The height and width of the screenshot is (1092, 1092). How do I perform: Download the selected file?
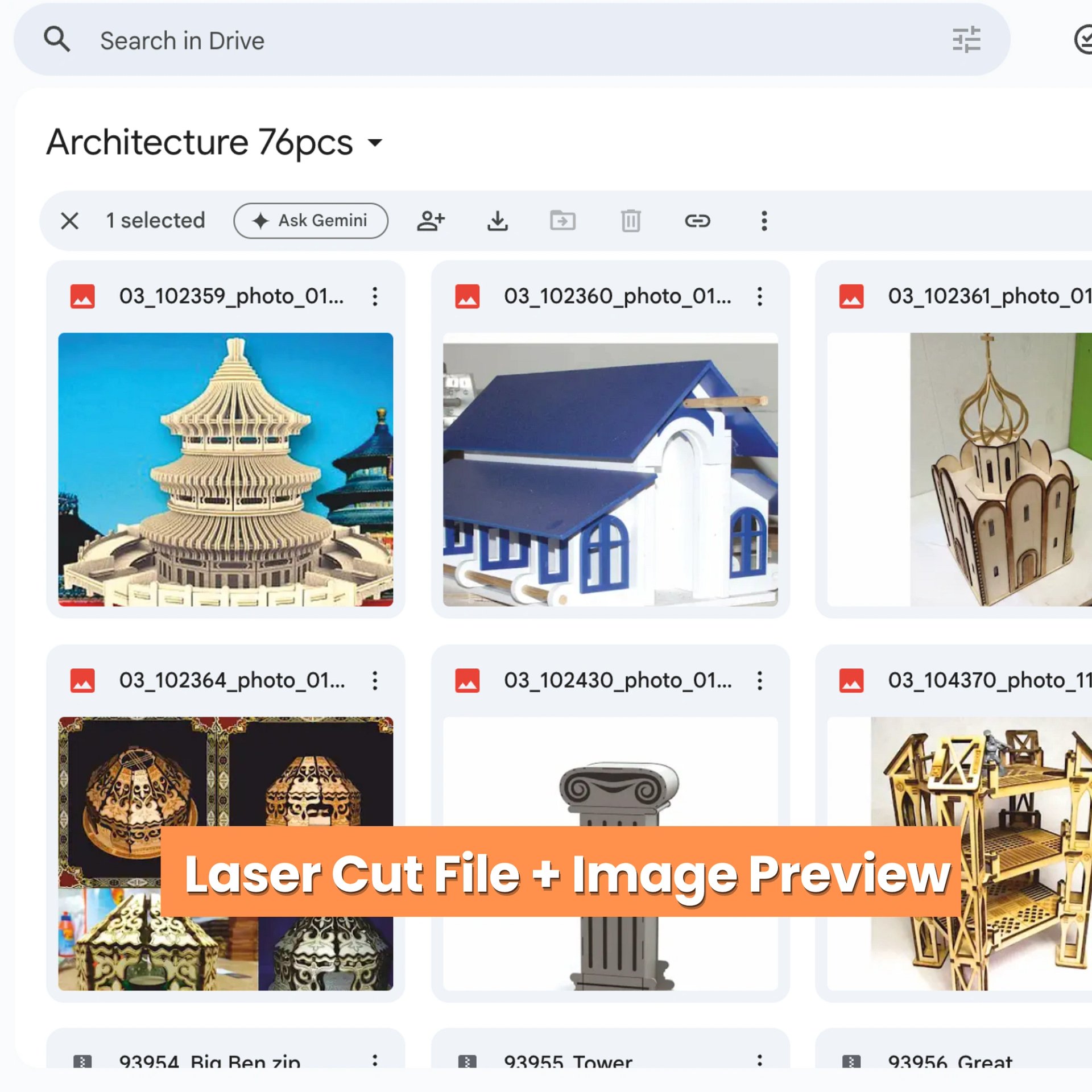click(498, 221)
